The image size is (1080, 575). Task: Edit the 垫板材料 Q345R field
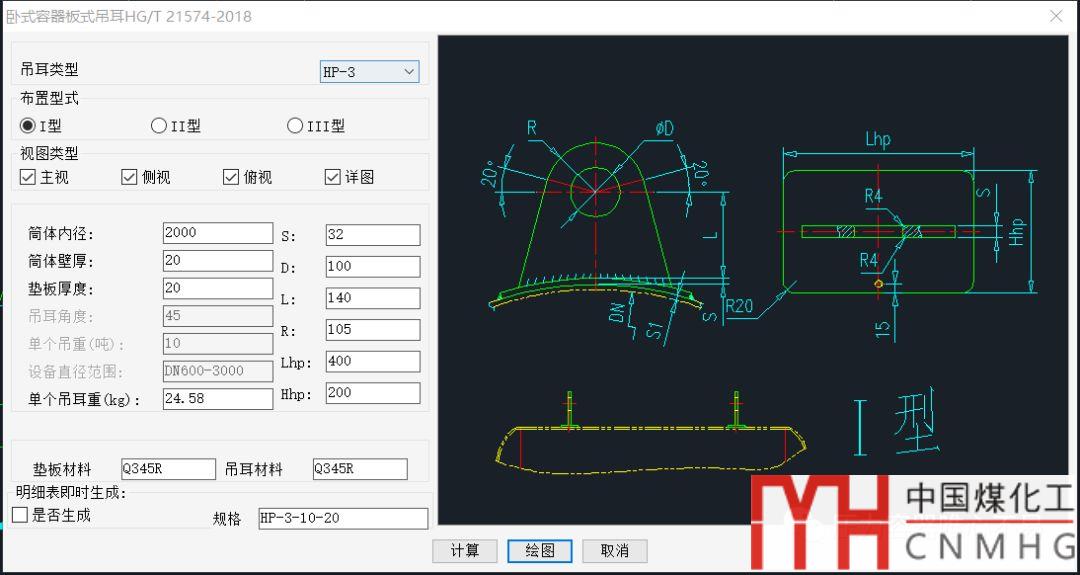(x=168, y=469)
